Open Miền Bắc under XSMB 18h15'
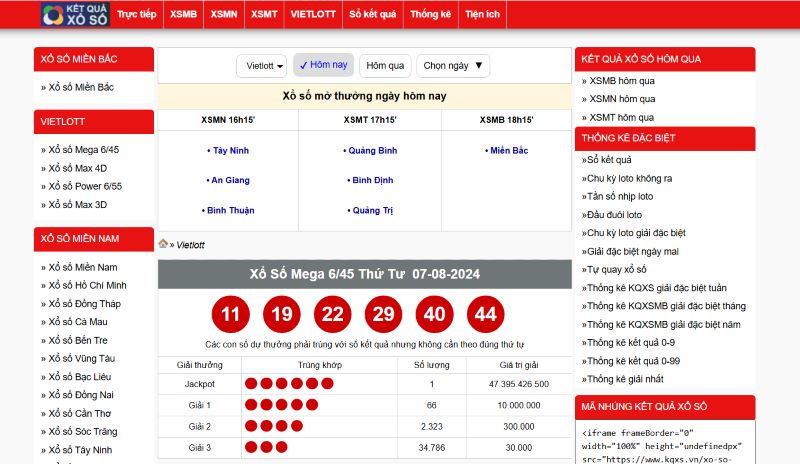Image resolution: width=800 pixels, height=464 pixels. coord(507,150)
